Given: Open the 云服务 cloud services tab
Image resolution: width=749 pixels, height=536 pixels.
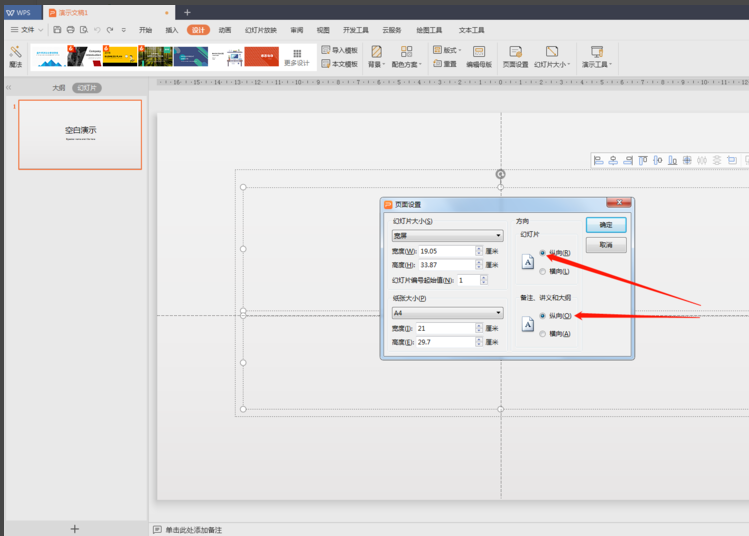Looking at the screenshot, I should pos(392,30).
